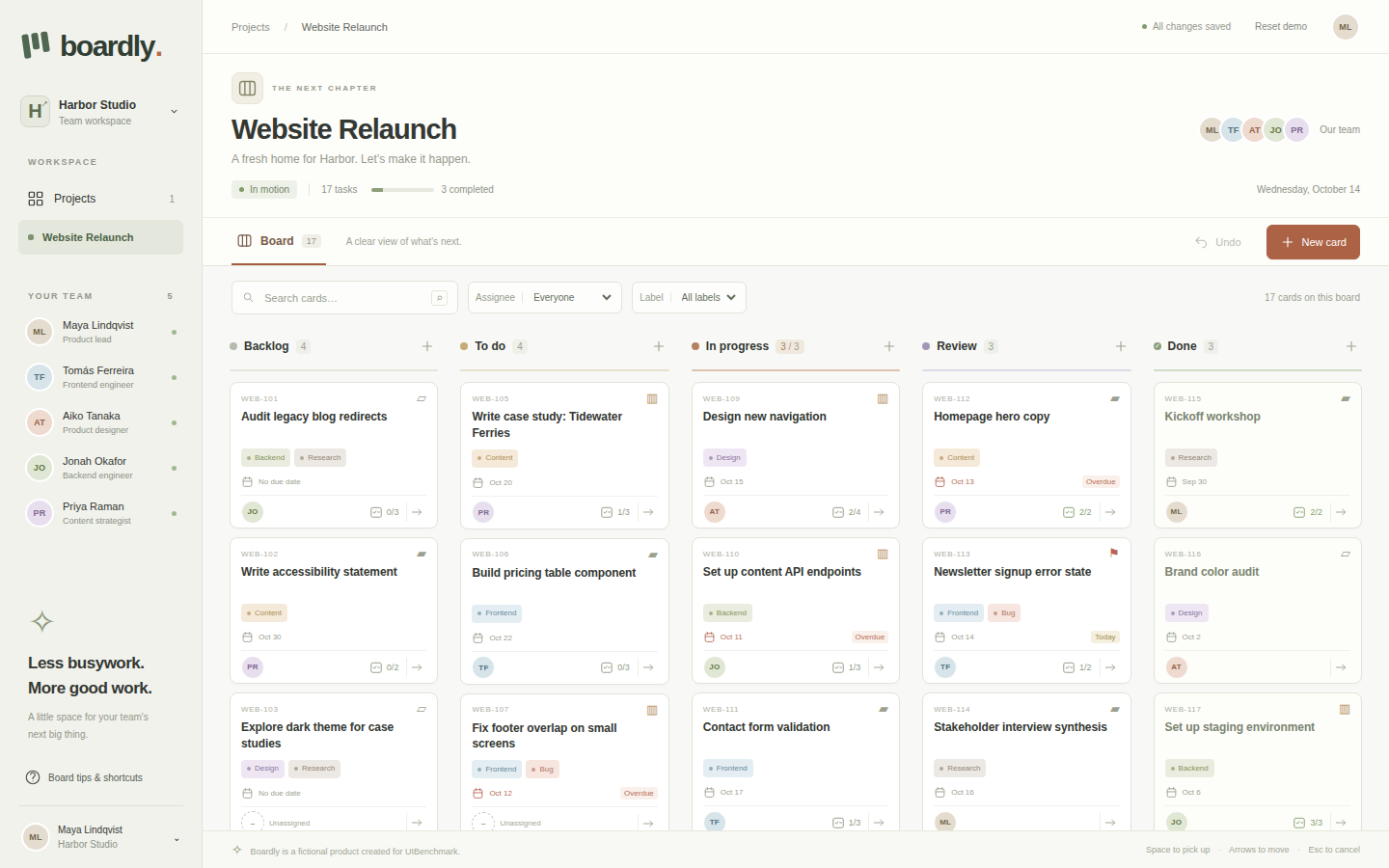The height and width of the screenshot is (868, 1389).
Task: Click the red flag on Newsletter signup error state
Action: coord(1114,554)
